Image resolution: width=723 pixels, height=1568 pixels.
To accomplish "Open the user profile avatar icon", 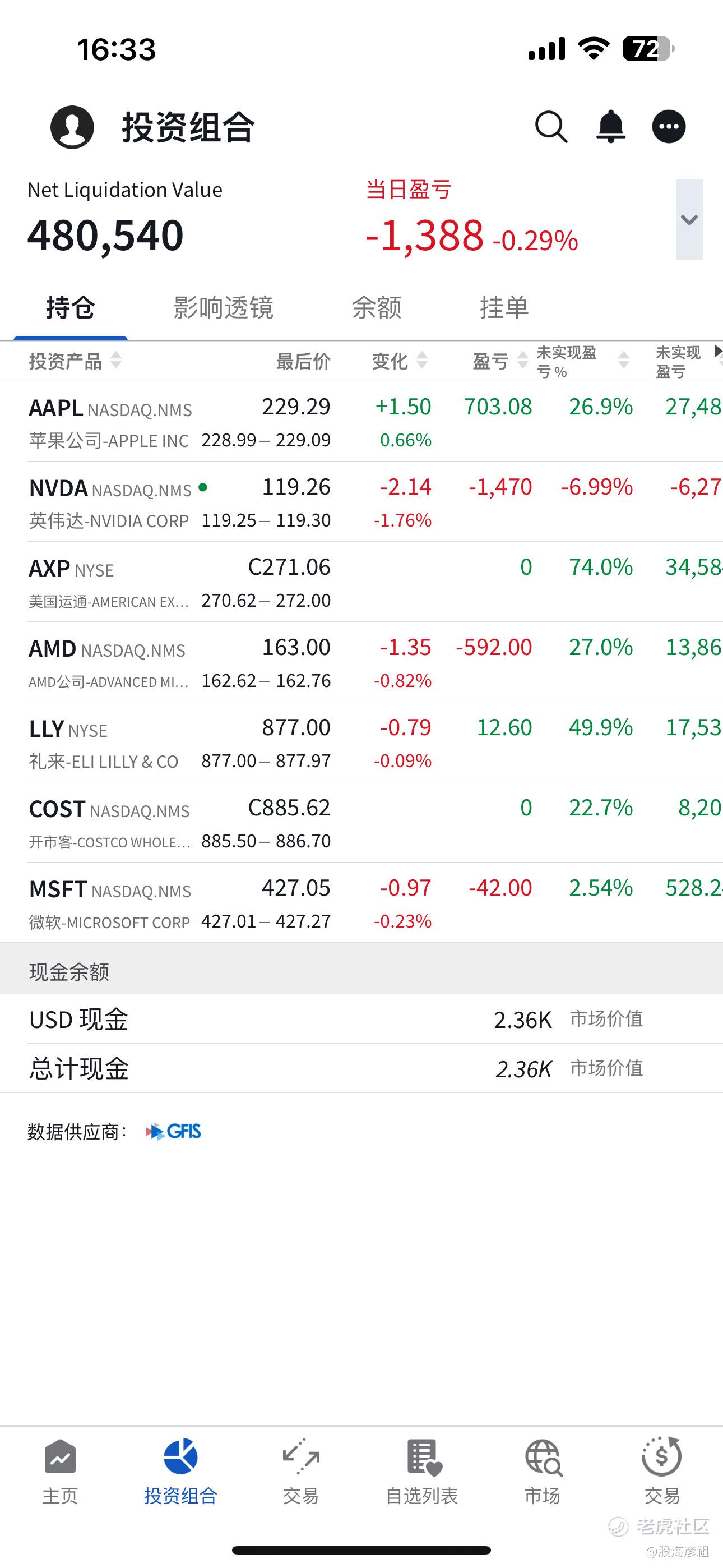I will point(72,127).
